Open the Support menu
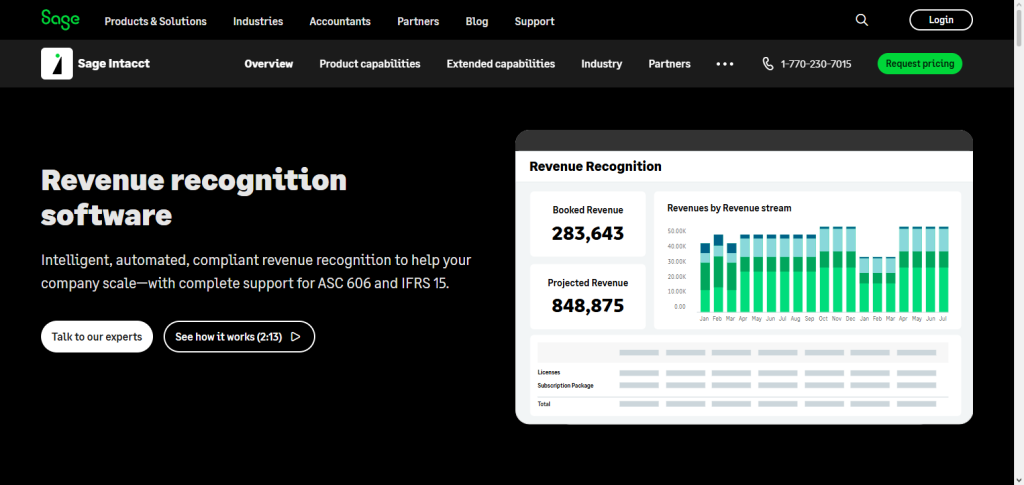This screenshot has height=485, width=1024. pyautogui.click(x=534, y=21)
